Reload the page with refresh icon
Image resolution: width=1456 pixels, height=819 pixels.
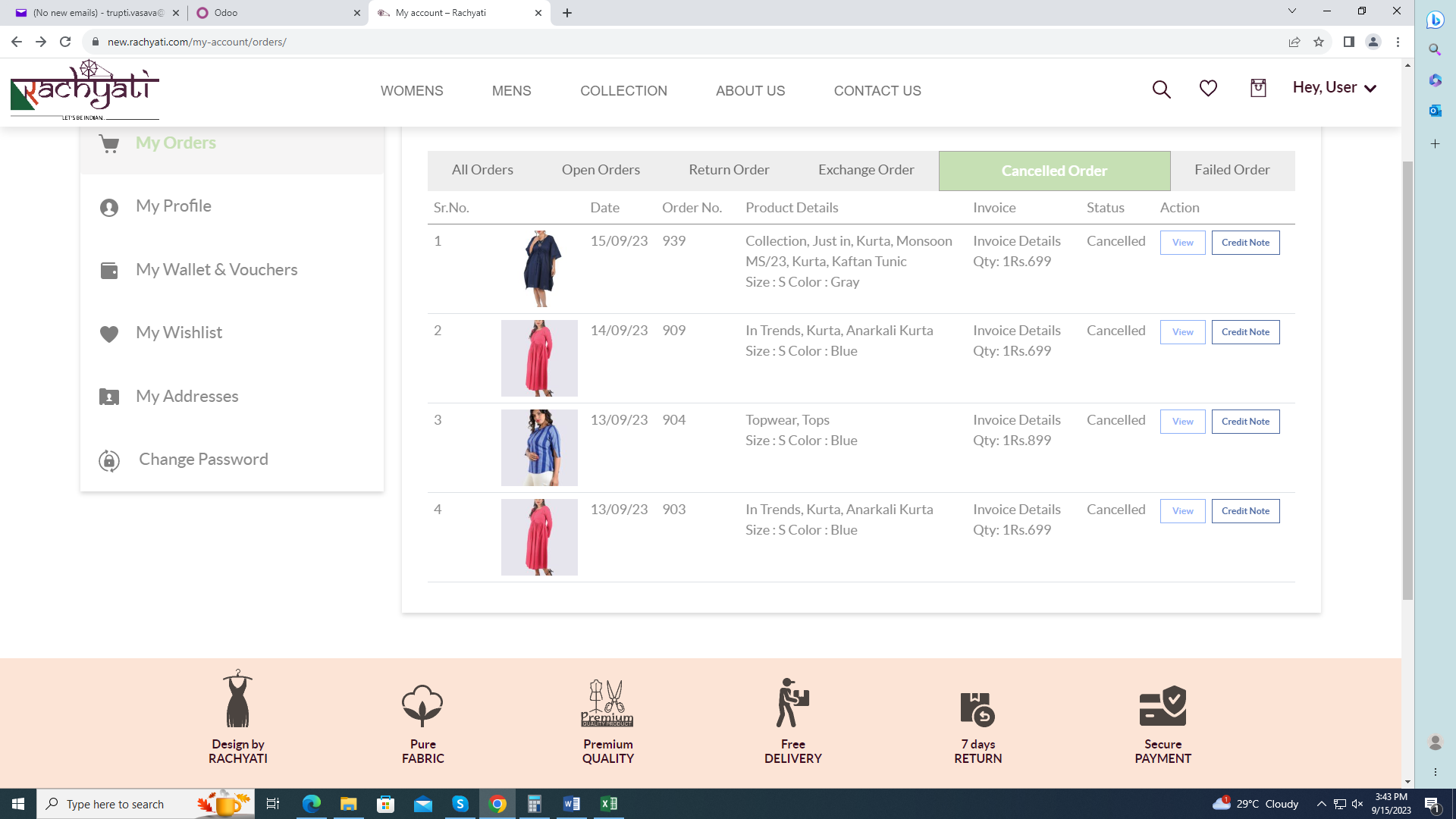pyautogui.click(x=65, y=42)
